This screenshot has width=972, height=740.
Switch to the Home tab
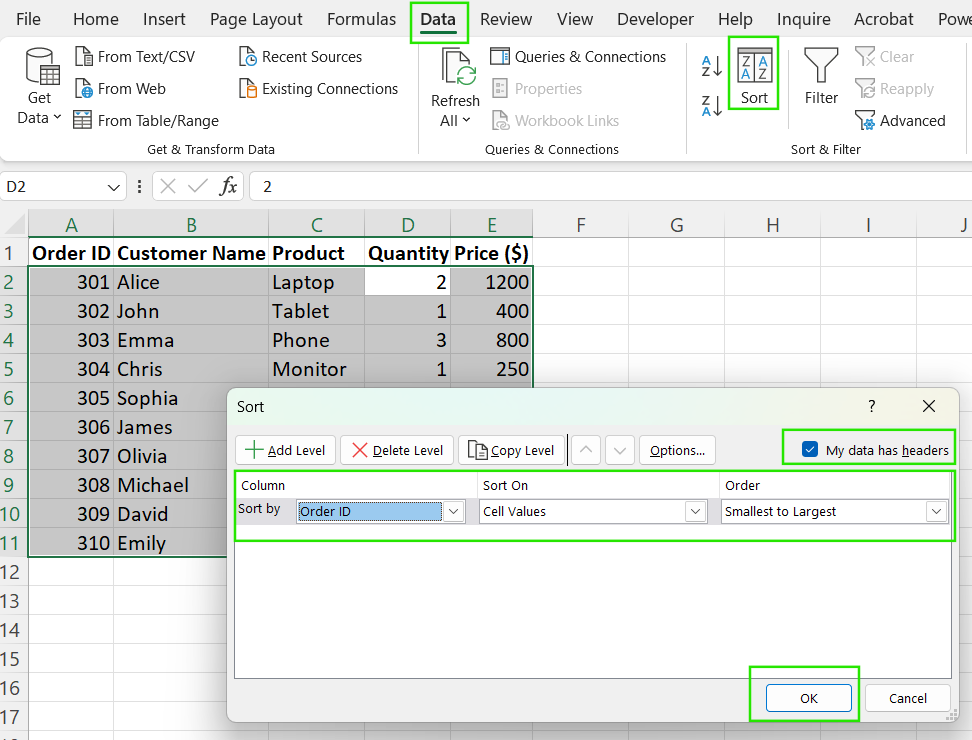click(95, 19)
